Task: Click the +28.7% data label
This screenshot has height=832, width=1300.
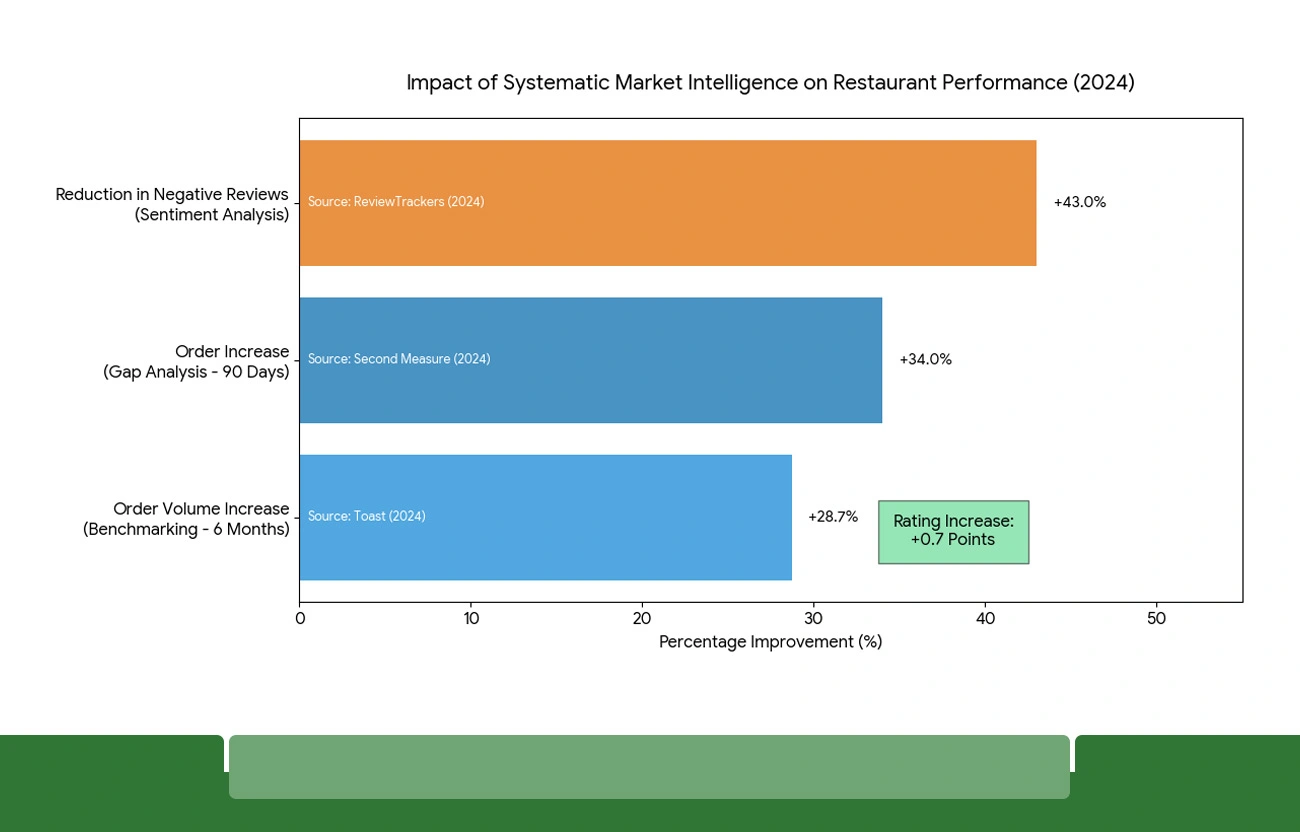Action: (832, 516)
